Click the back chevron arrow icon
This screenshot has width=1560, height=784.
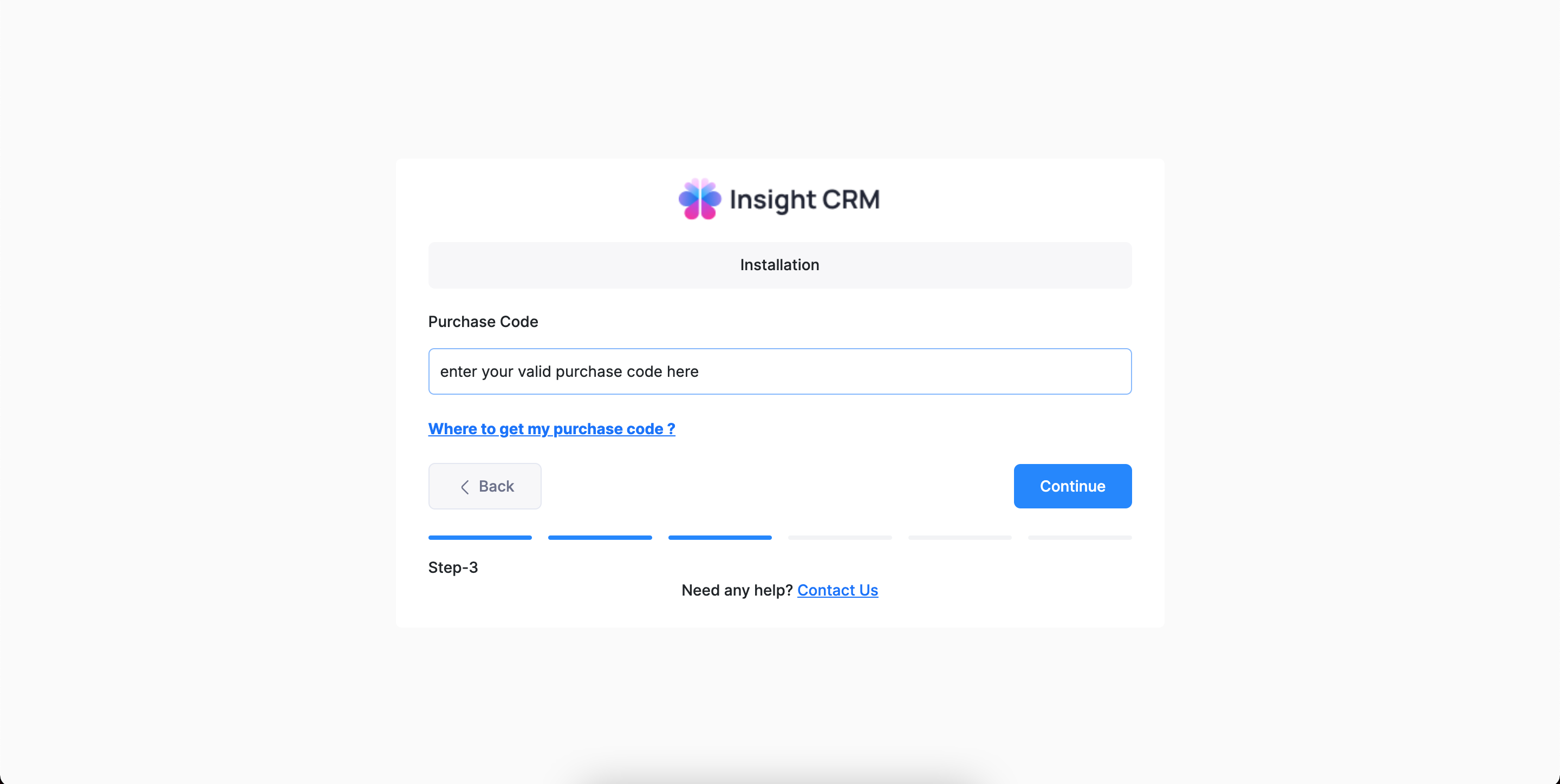point(465,487)
